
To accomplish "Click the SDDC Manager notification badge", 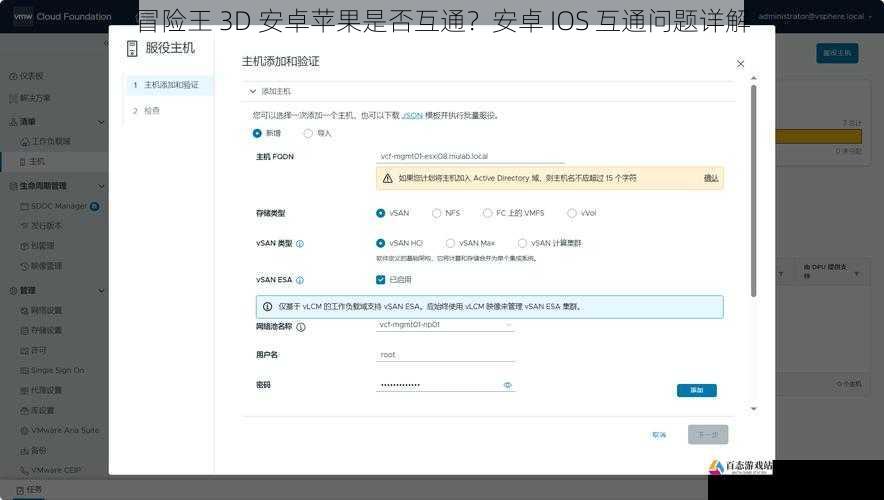I will 95,206.
